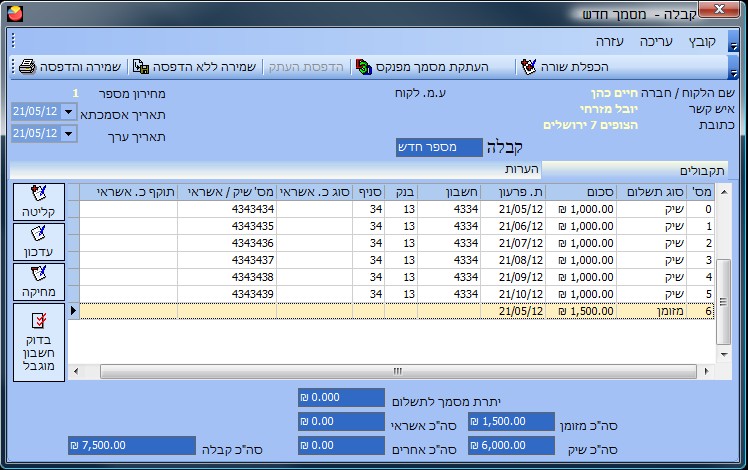
Task: Open the עזרה menu
Action: [x=609, y=42]
